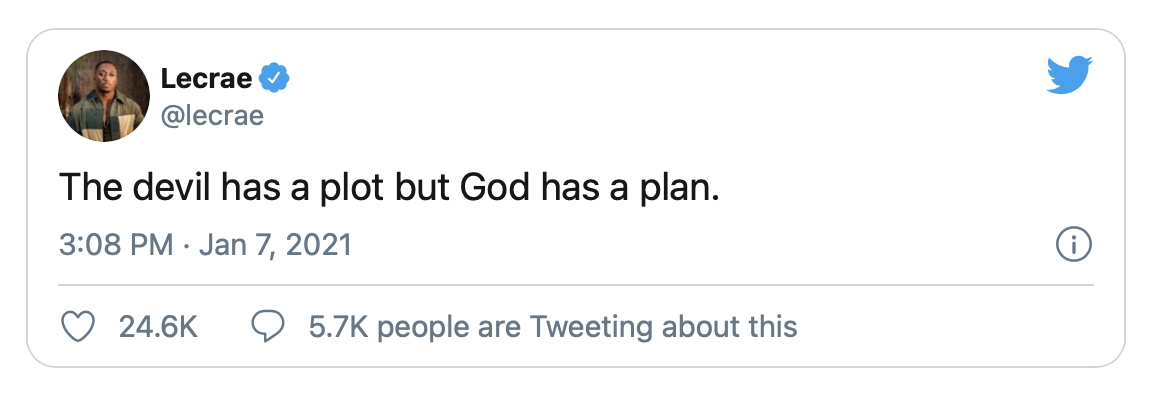Click the divider line above the like count
The height and width of the screenshot is (402, 1160).
coord(576,285)
